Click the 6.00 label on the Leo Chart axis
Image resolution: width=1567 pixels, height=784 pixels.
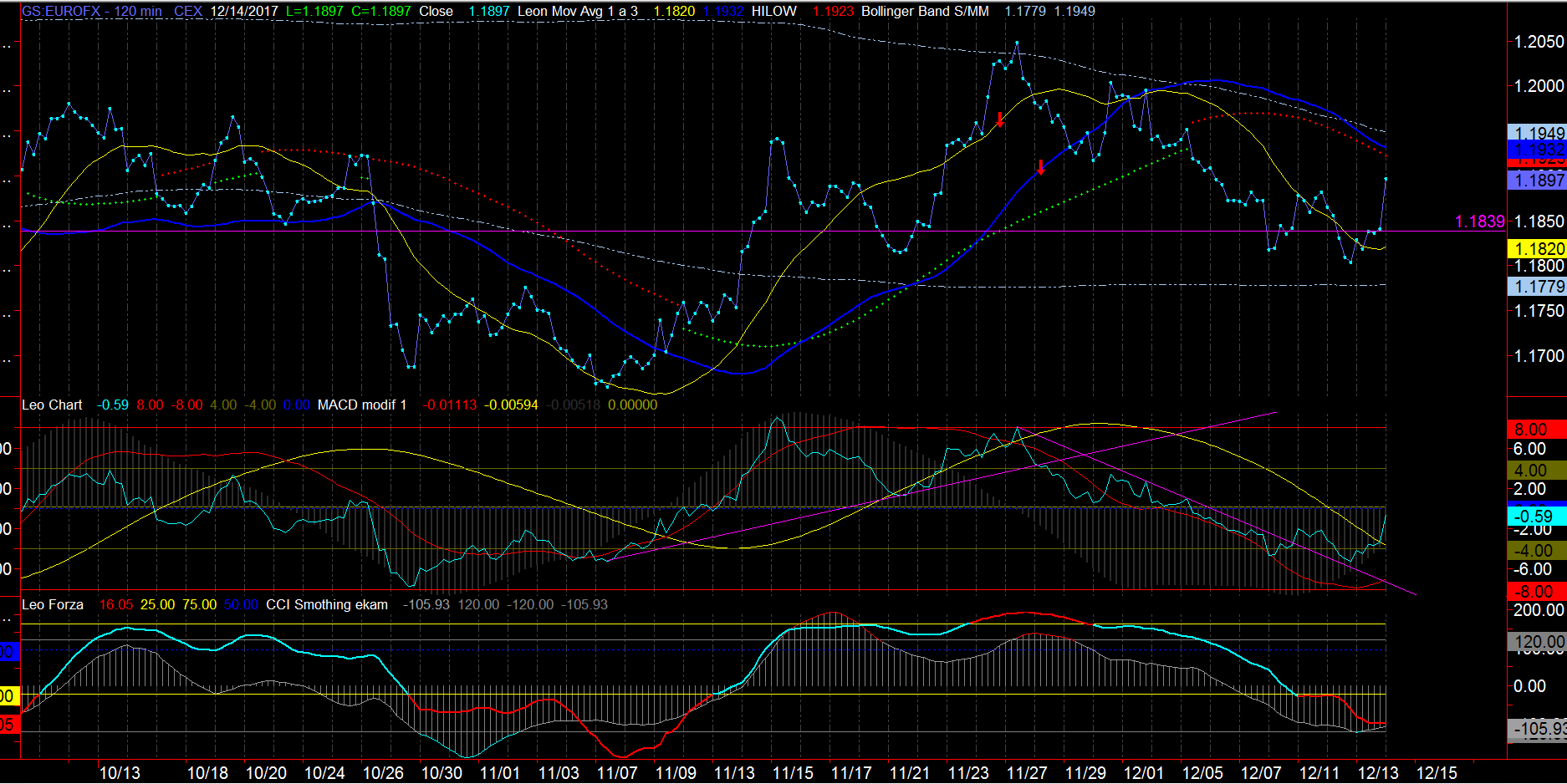[1530, 449]
